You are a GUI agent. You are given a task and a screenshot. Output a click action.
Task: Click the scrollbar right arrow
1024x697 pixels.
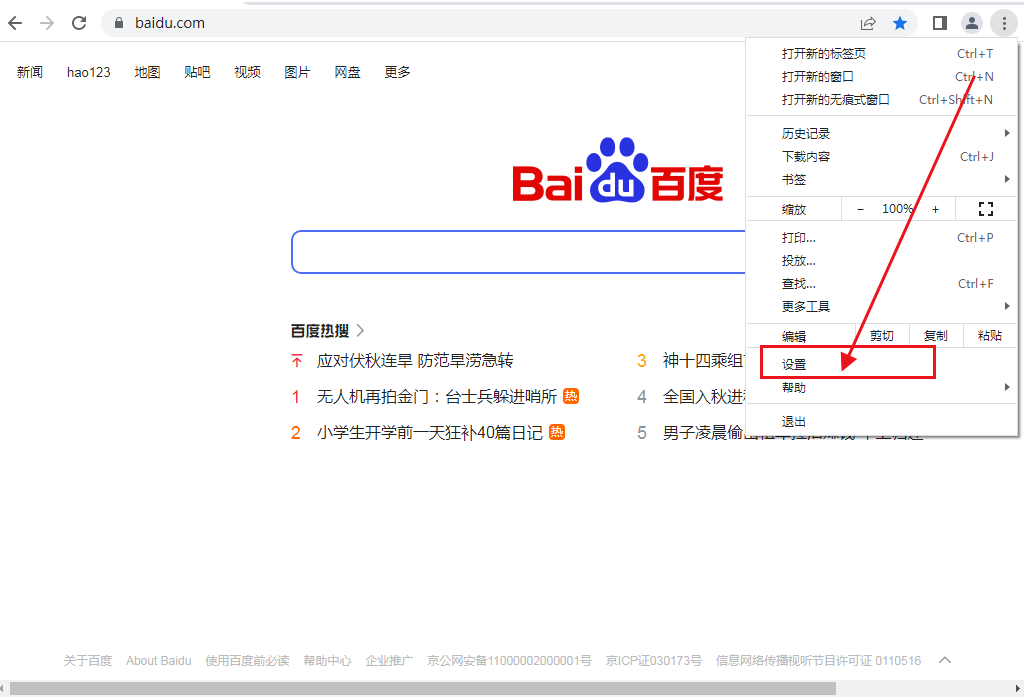pos(1017,689)
